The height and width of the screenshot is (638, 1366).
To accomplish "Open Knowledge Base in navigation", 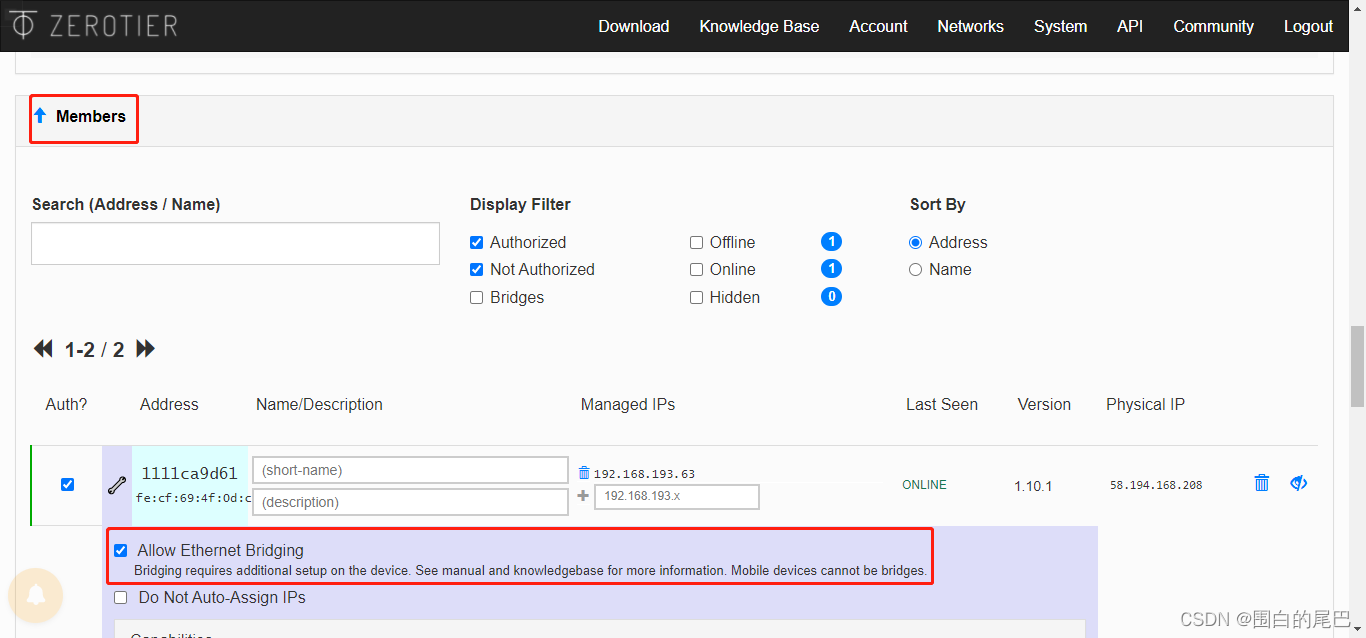I will click(x=759, y=26).
